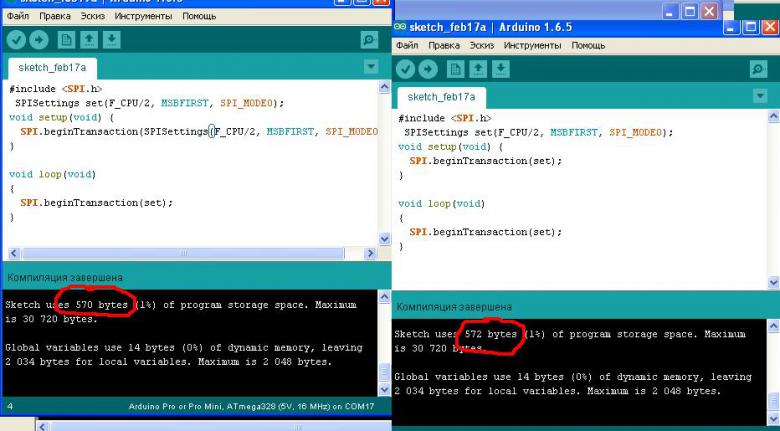Open Файл menu in right window
780x431 pixels.
[x=407, y=45]
